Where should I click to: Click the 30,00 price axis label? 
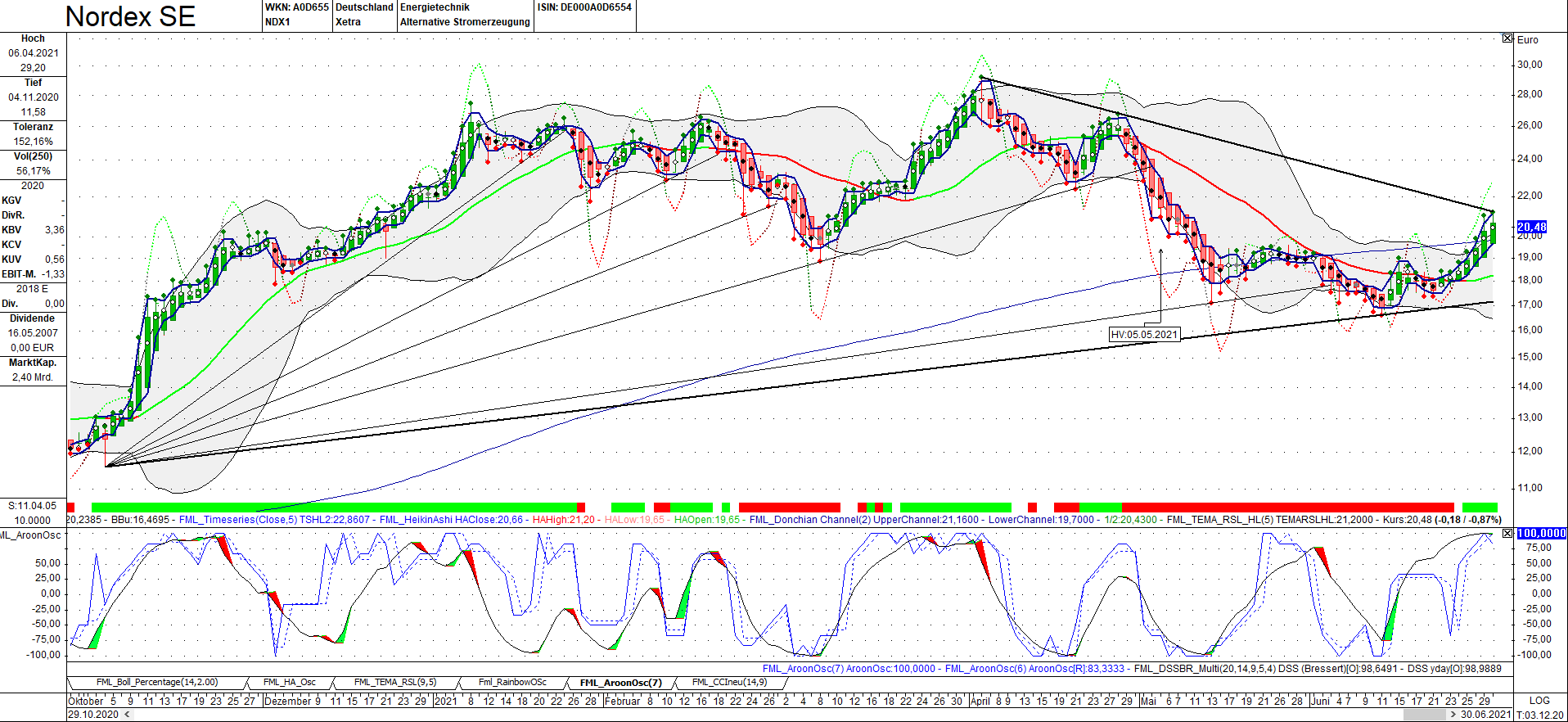[1530, 65]
